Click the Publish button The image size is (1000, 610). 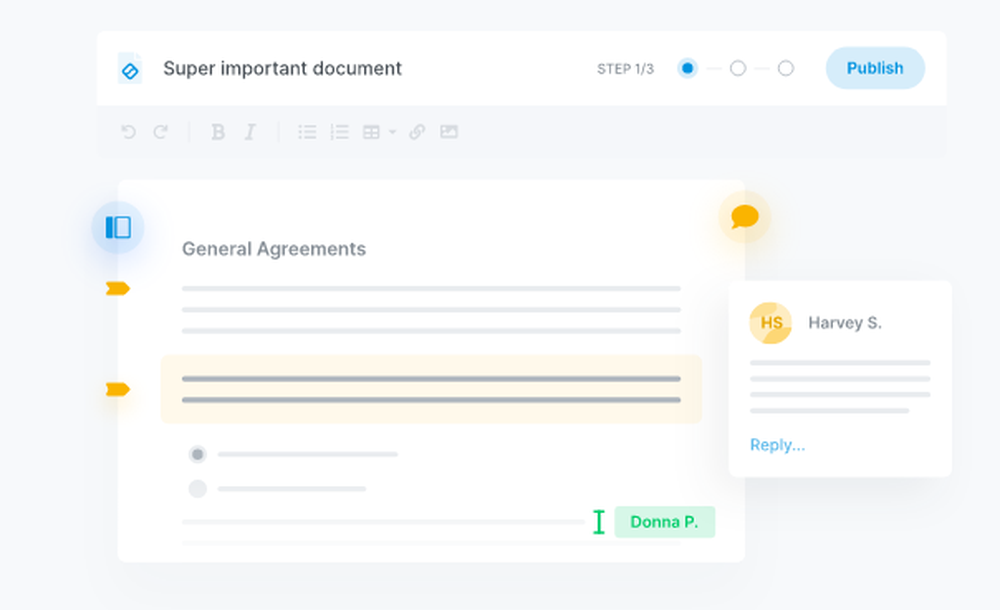pos(874,68)
